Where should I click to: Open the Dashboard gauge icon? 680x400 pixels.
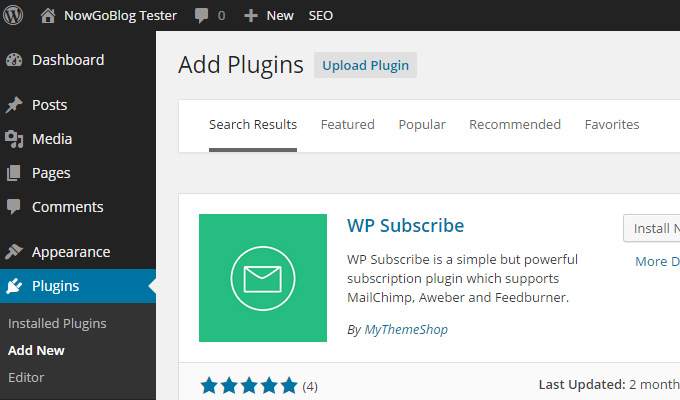point(14,60)
